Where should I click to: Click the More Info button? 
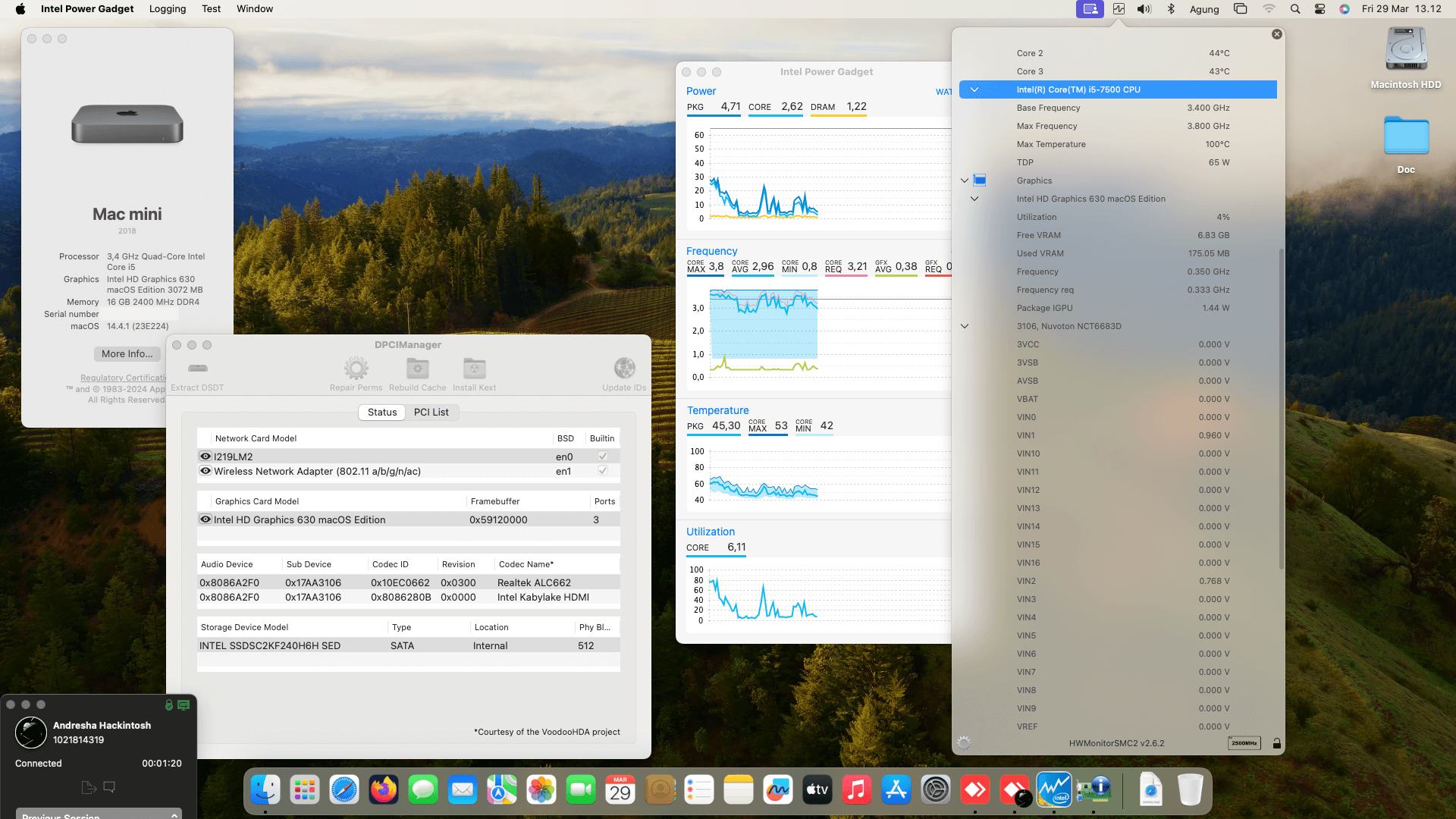coord(127,353)
